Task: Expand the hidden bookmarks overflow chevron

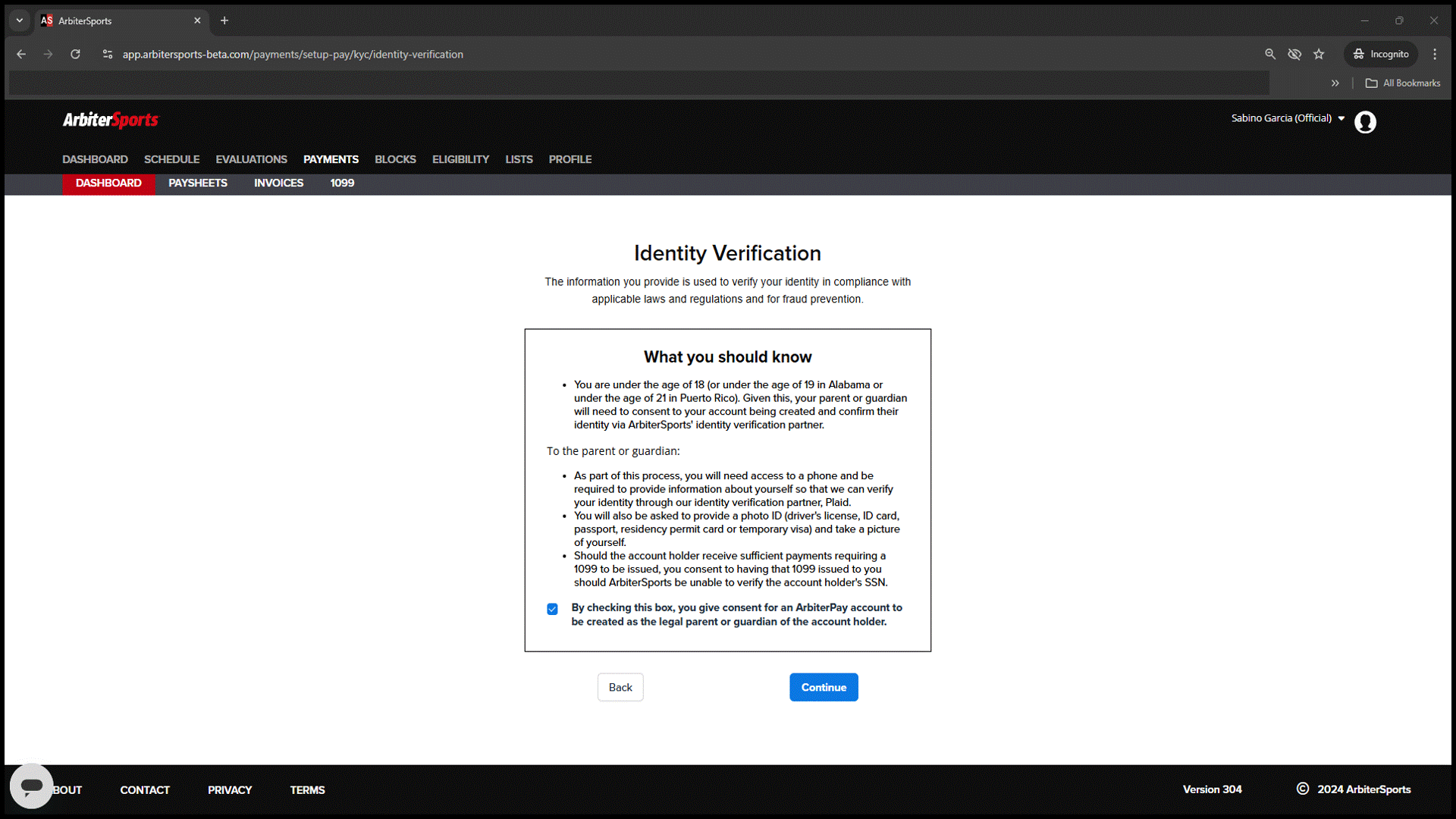Action: (1335, 83)
